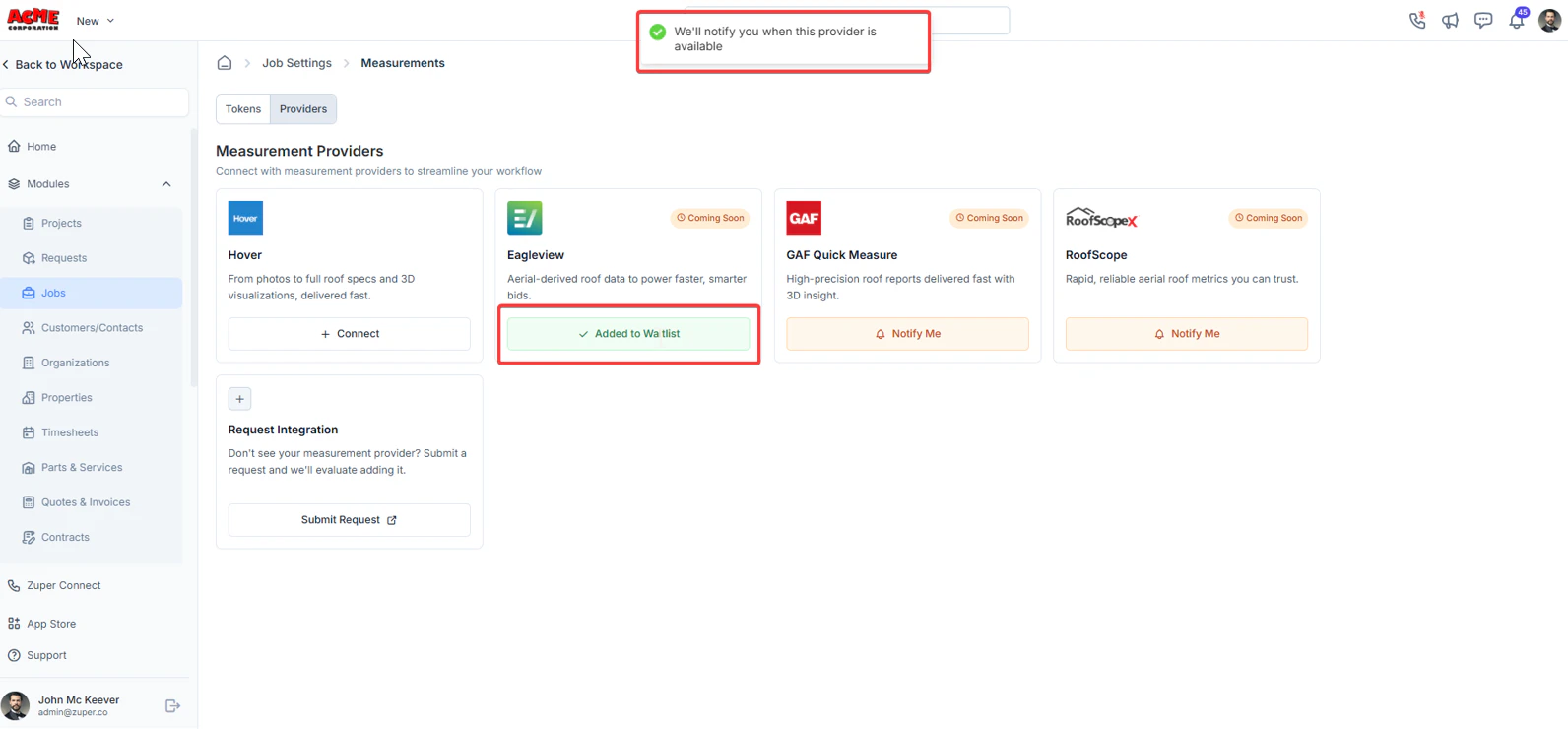
Task: Click Hover card title text
Action: coord(245,255)
